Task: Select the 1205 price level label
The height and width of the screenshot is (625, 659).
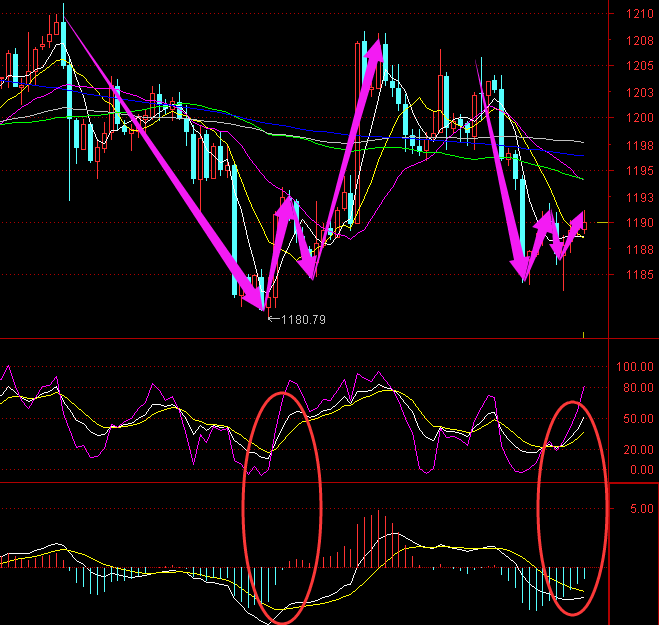Action: [x=640, y=66]
